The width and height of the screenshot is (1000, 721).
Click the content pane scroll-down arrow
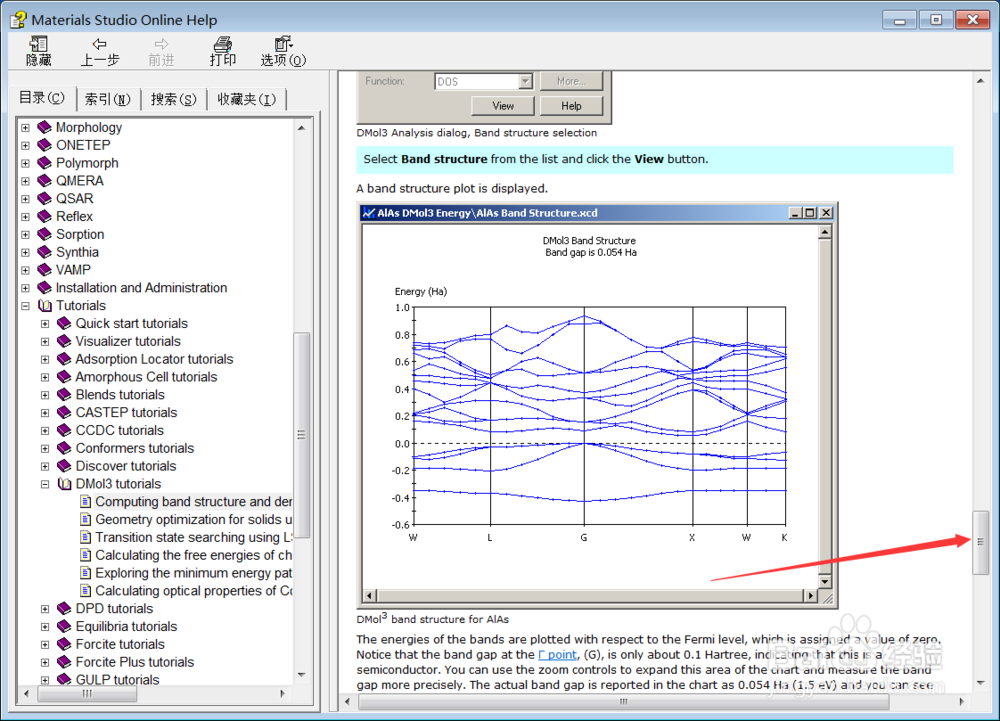click(980, 683)
